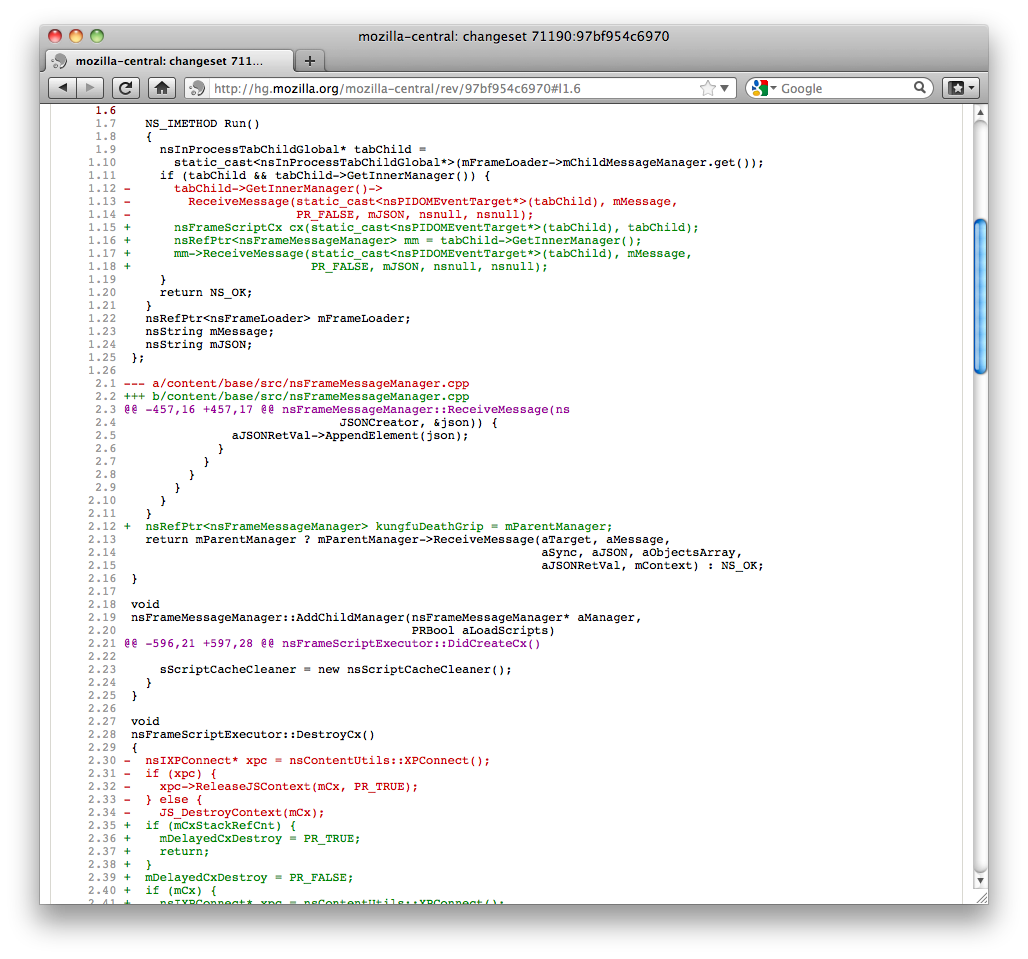Click added line with 'kungfuDeathGrip'

tap(378, 526)
